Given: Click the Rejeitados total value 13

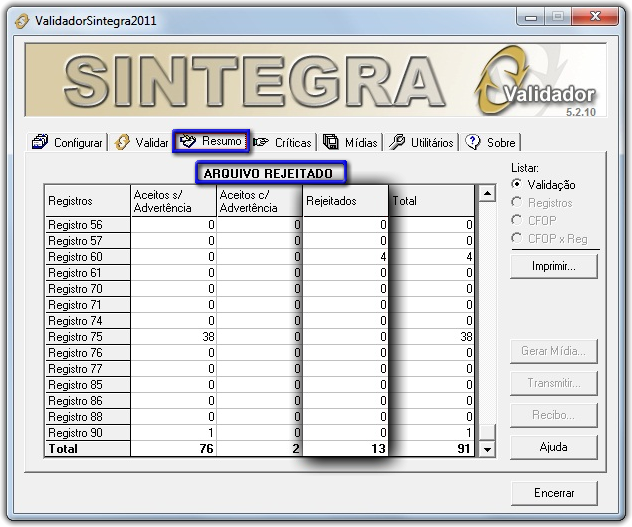Looking at the screenshot, I should [x=345, y=449].
